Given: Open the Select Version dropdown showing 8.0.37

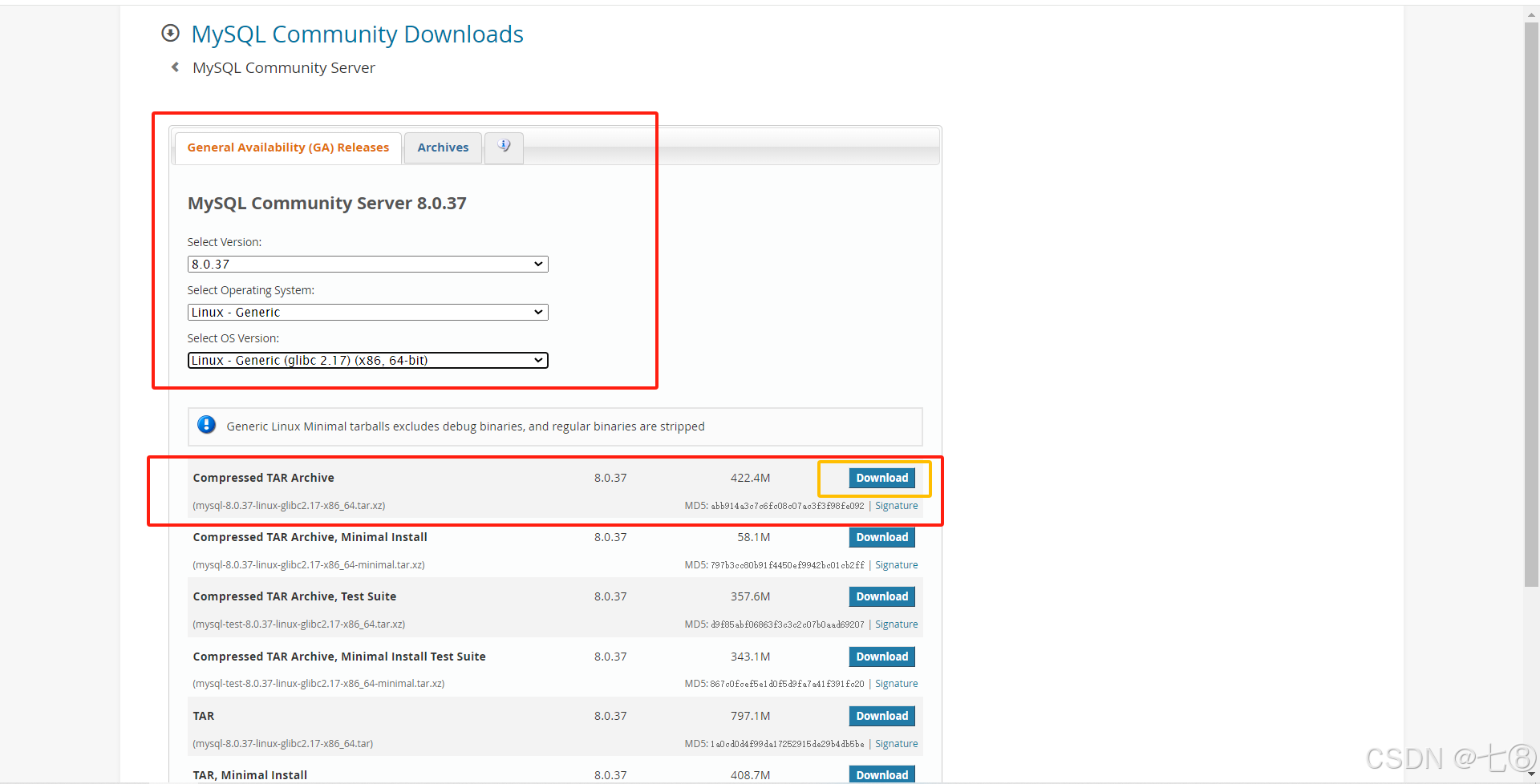Looking at the screenshot, I should 367,264.
